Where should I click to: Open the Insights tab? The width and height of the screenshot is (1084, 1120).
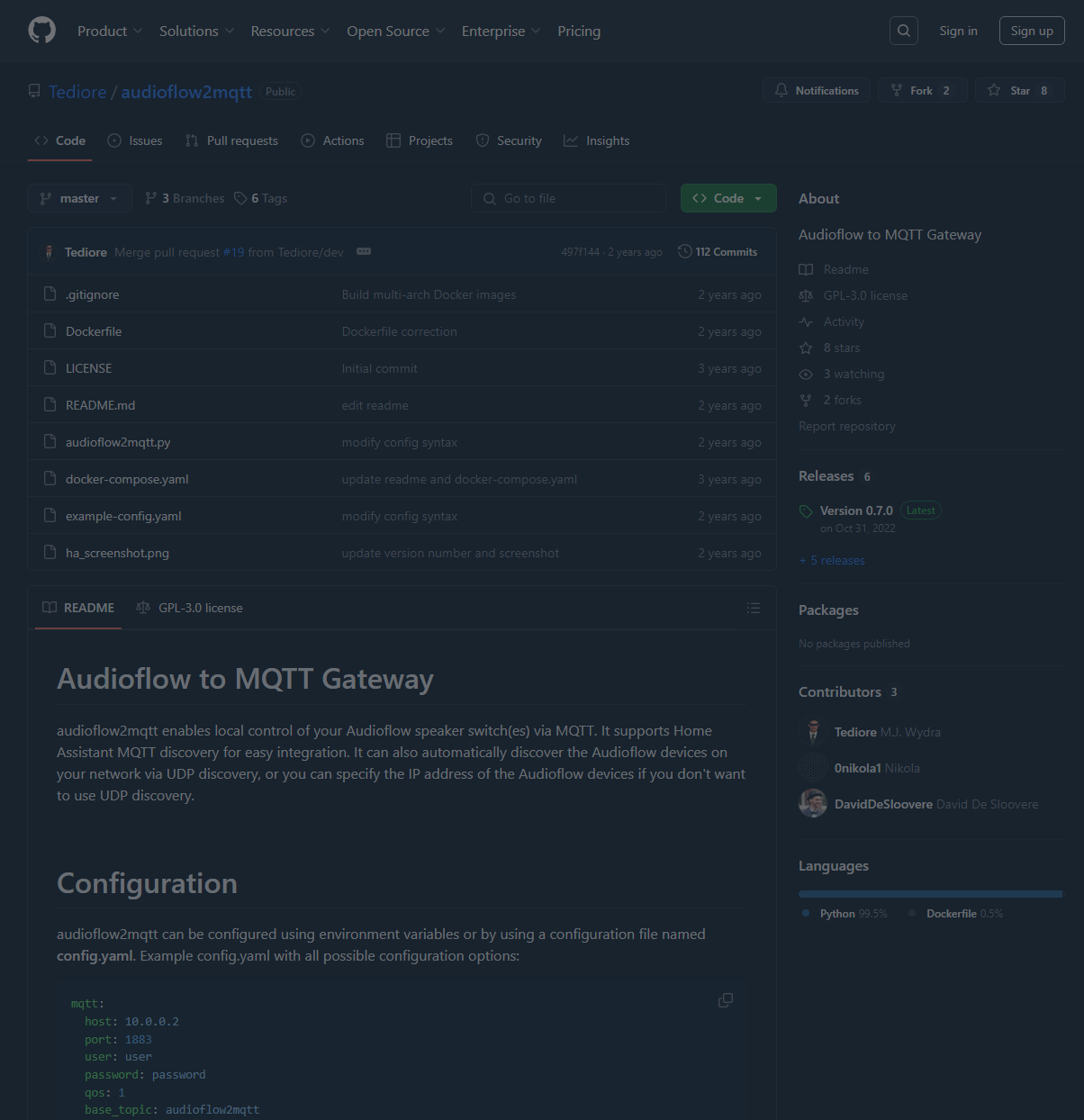tap(596, 140)
